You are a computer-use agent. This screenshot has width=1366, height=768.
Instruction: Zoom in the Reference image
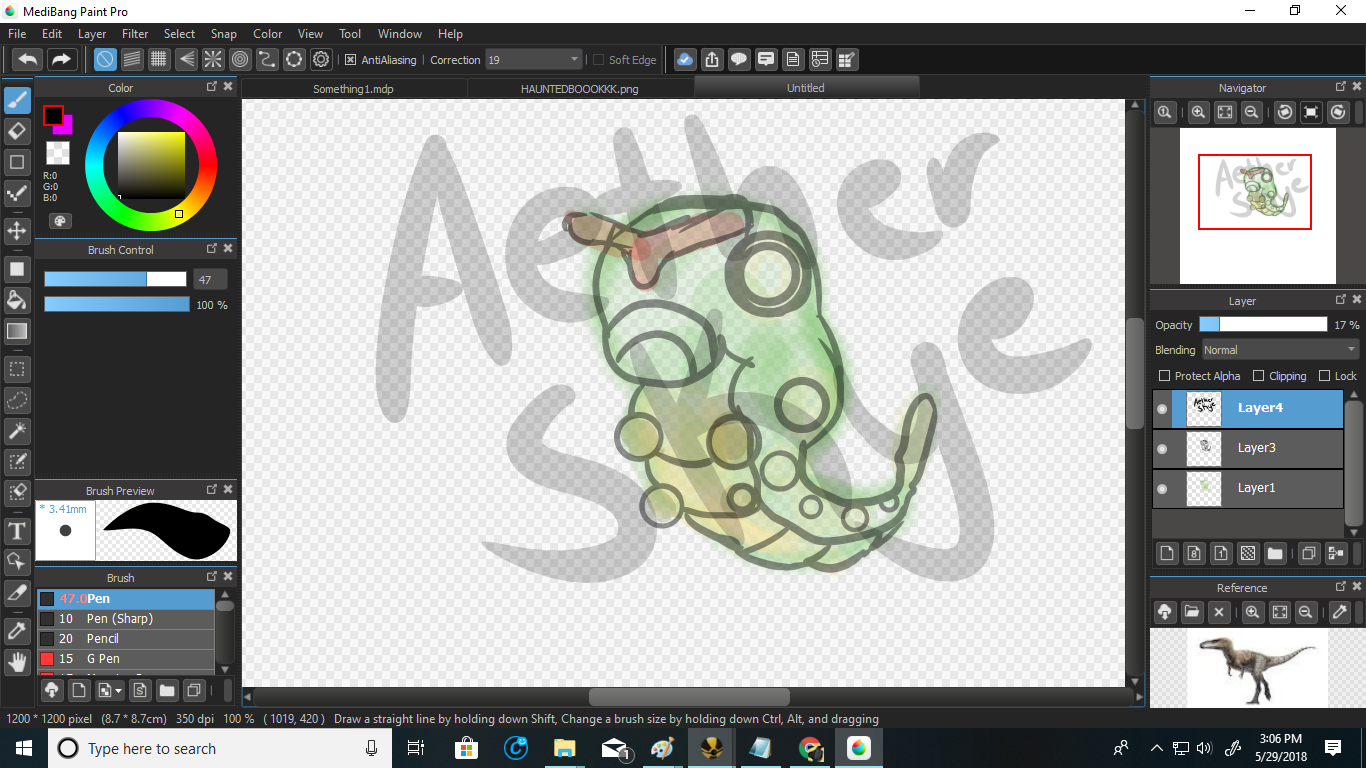point(1252,612)
